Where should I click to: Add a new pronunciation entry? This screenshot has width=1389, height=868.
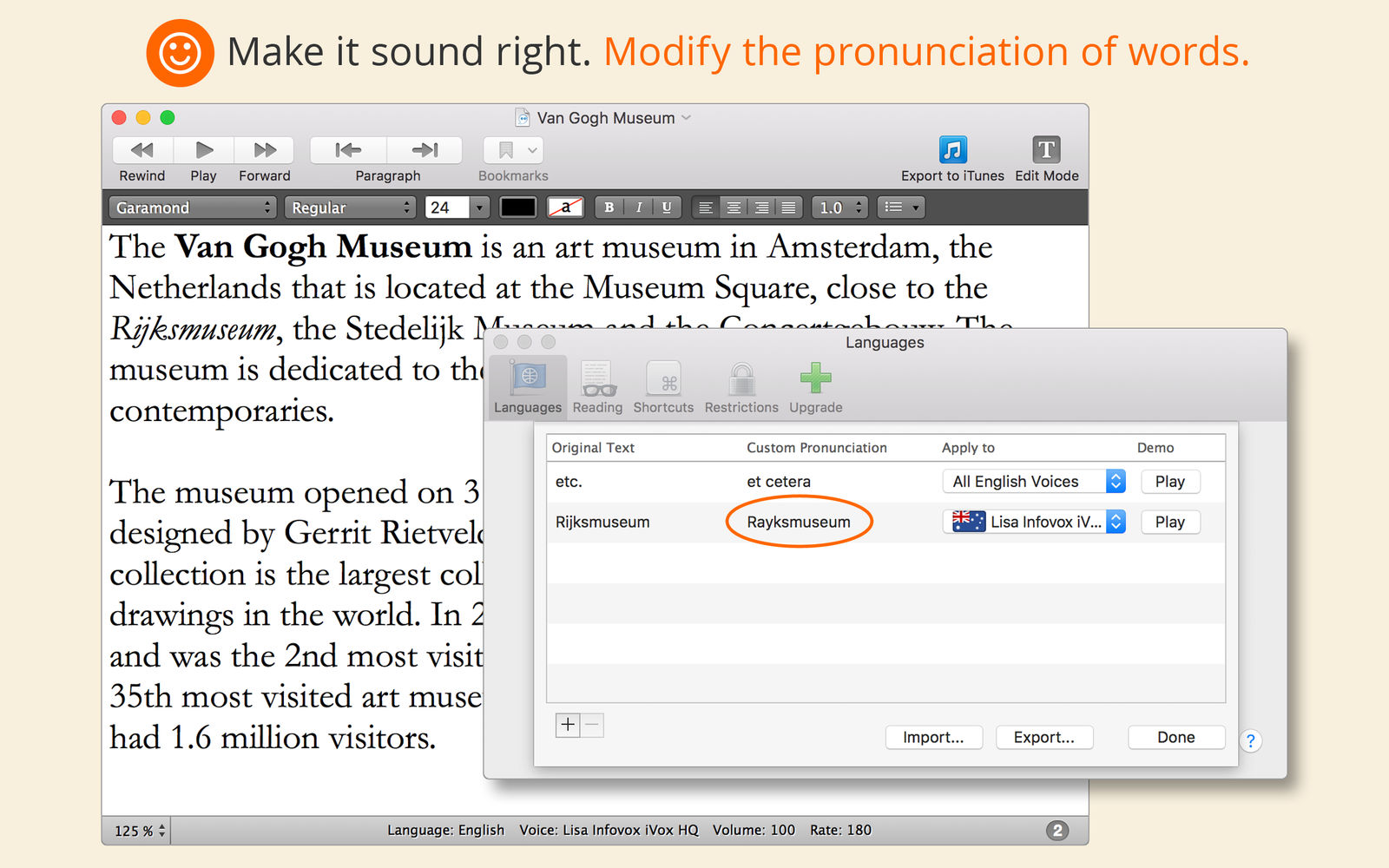(x=568, y=725)
